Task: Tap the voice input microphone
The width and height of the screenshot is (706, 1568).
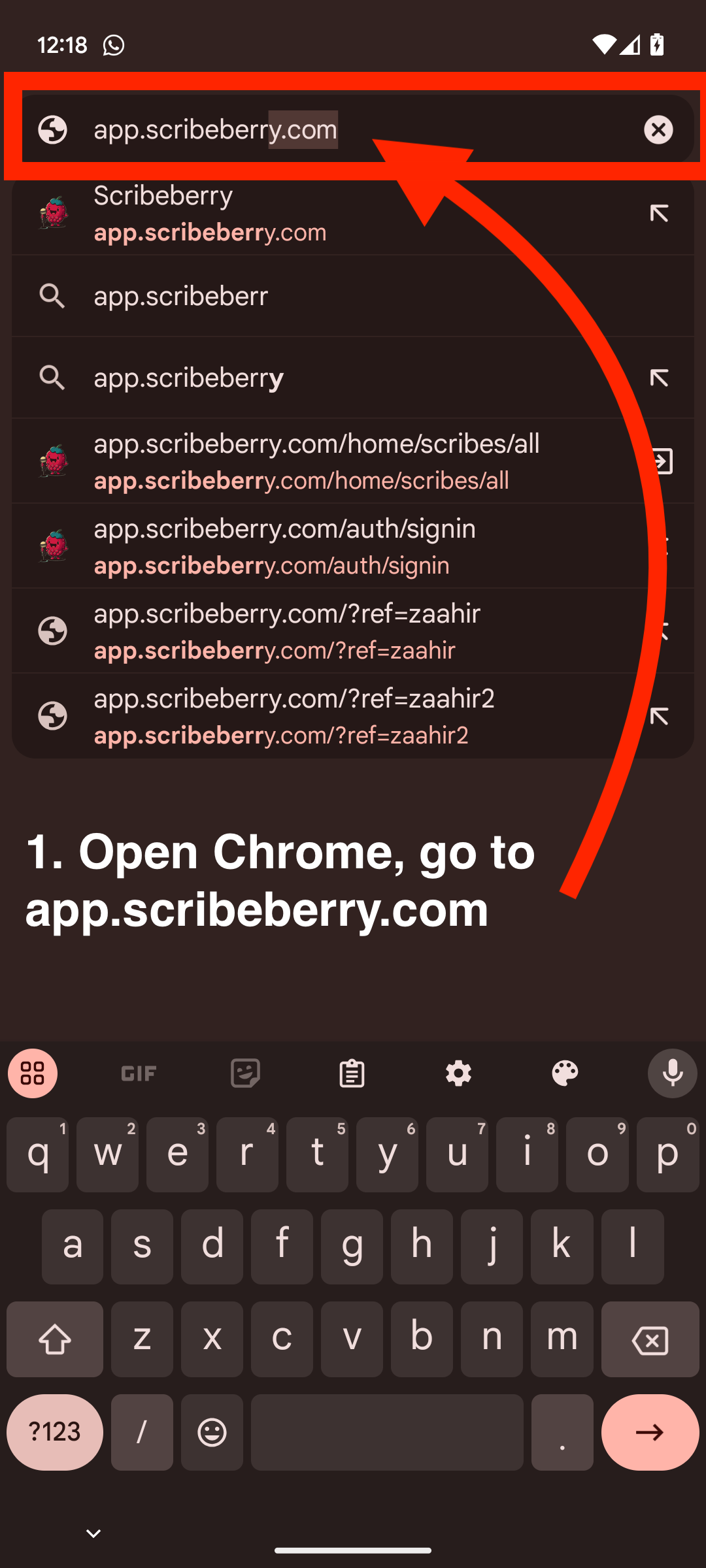Action: [x=672, y=1073]
